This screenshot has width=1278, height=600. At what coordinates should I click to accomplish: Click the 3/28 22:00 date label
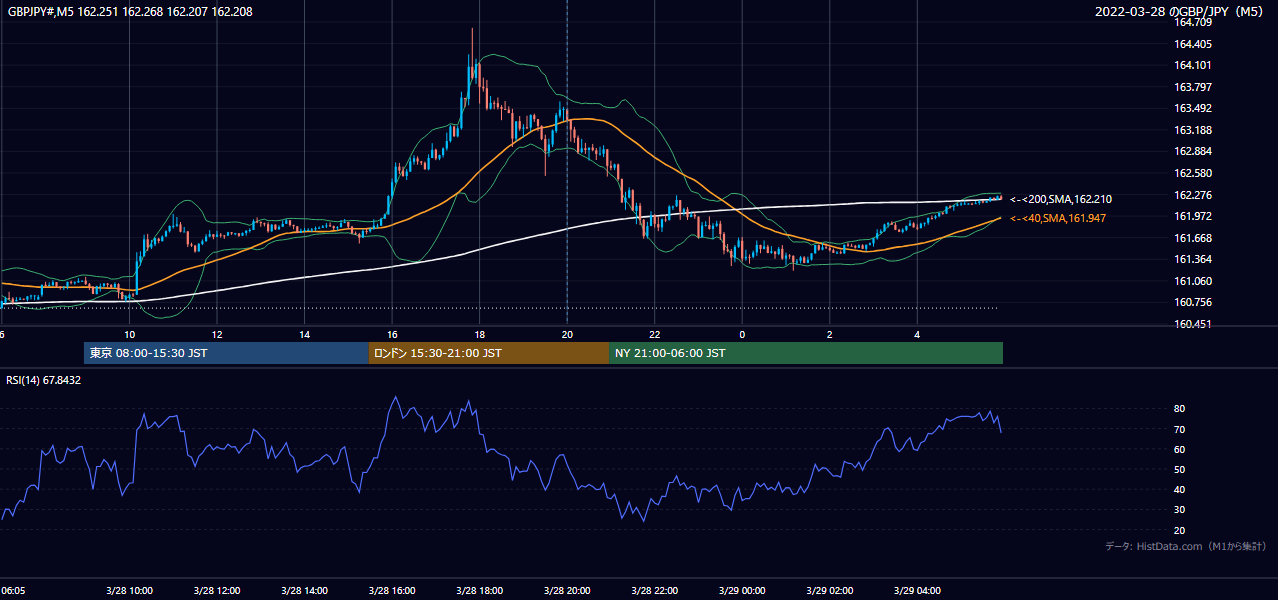pos(656,591)
